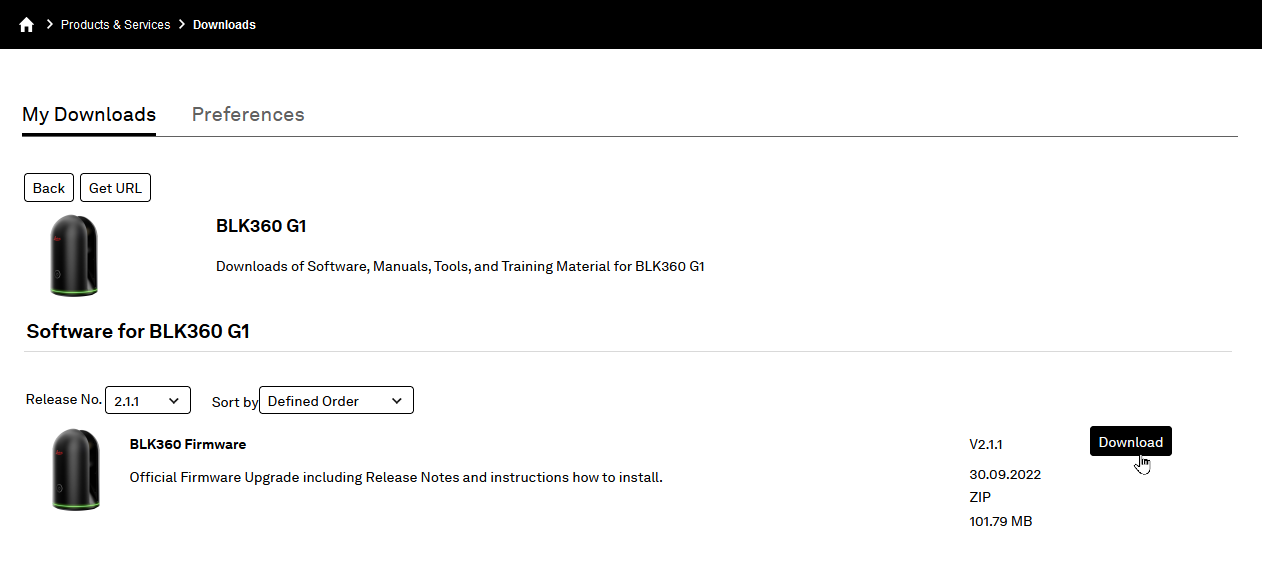Image resolution: width=1262 pixels, height=576 pixels.
Task: Select the BLK360 G1 heading text
Action: click(261, 226)
